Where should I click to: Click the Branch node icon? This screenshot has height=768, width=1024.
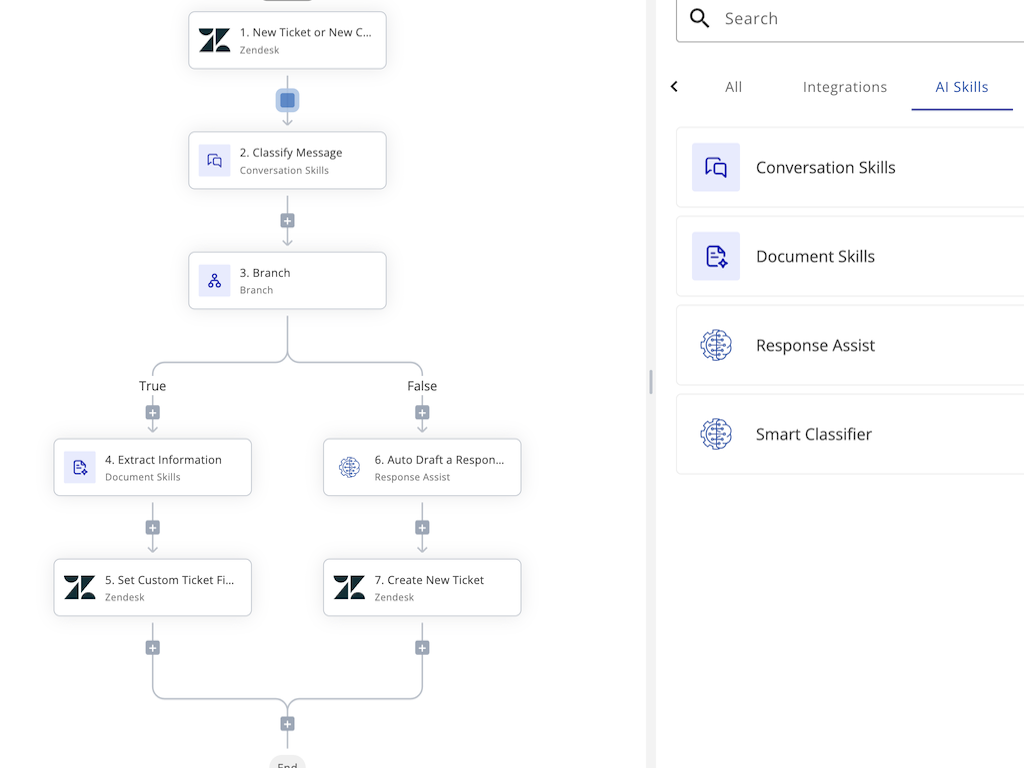pos(213,280)
